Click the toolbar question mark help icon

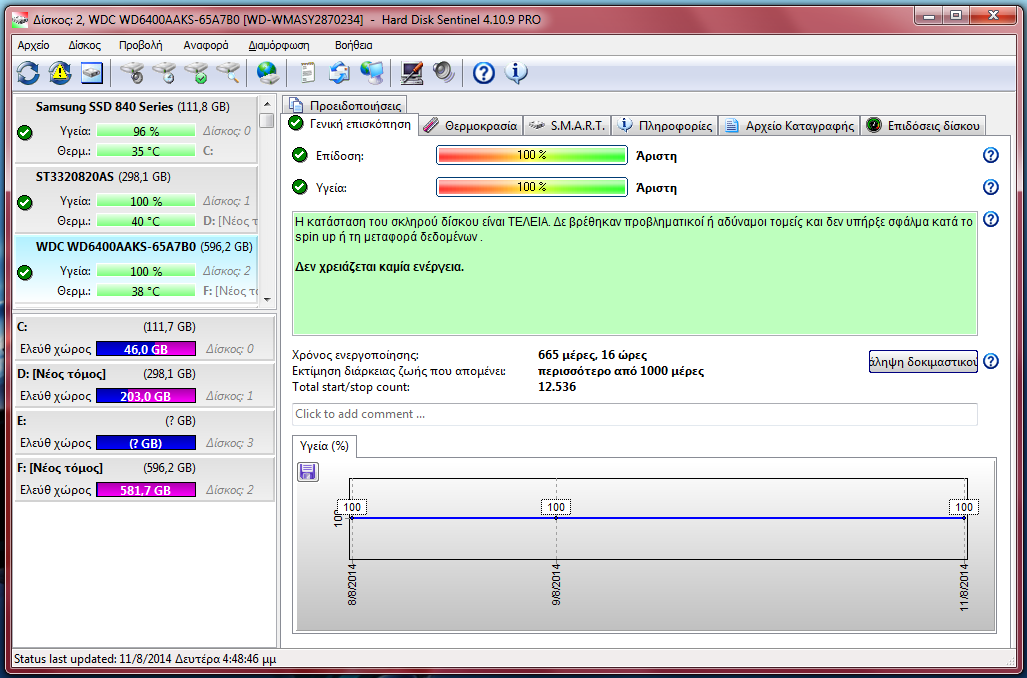click(483, 73)
